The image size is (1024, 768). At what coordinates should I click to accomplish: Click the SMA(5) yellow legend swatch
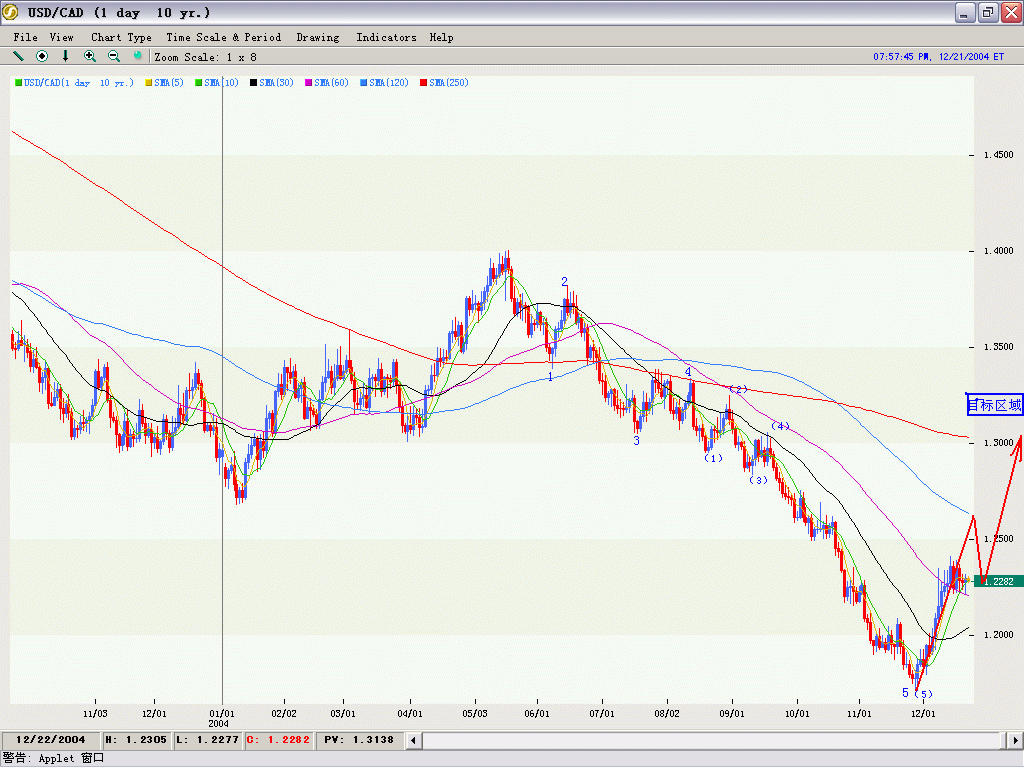click(149, 83)
